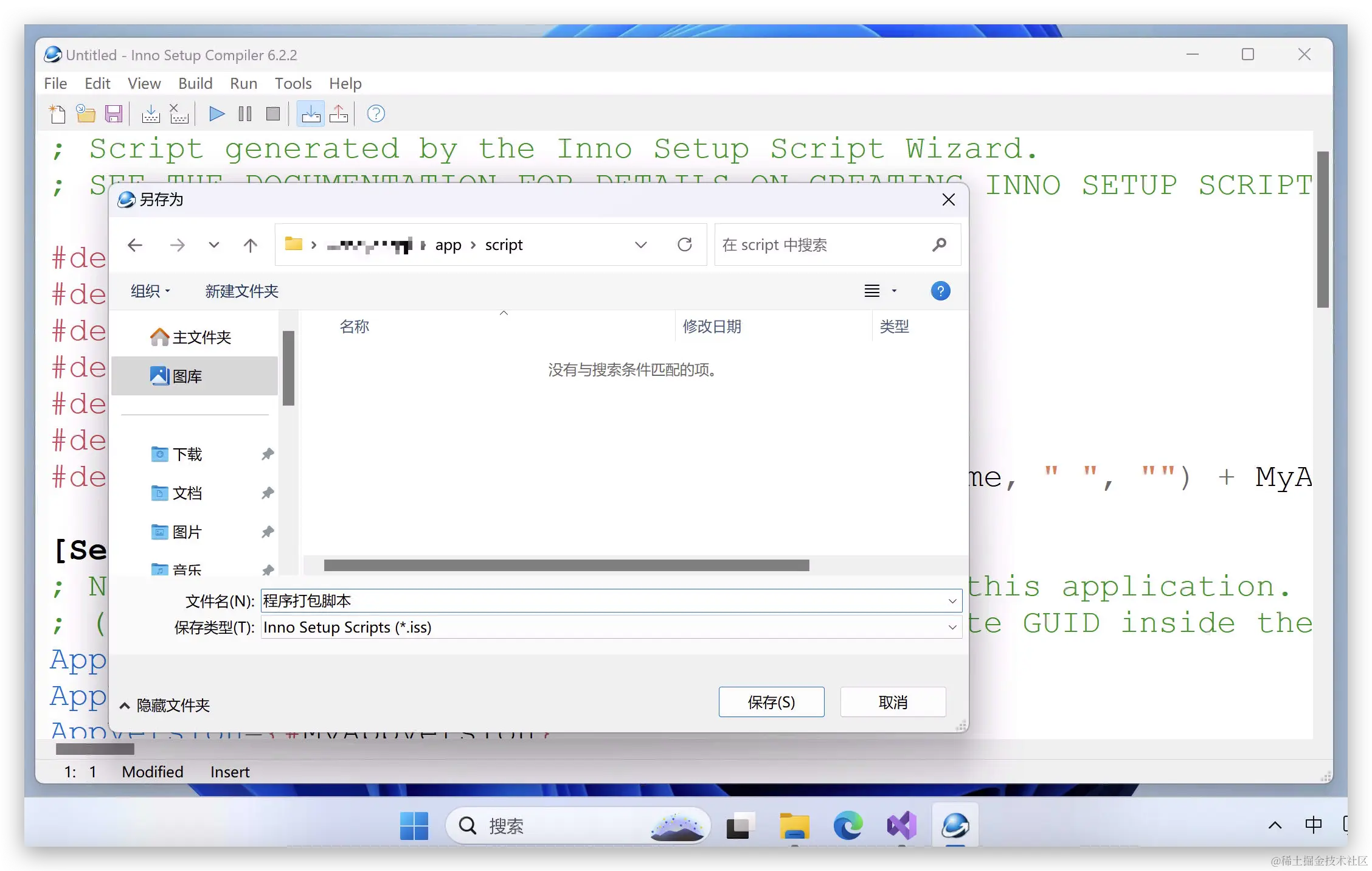
Task: Select 图库 in navigation pane
Action: click(x=195, y=376)
